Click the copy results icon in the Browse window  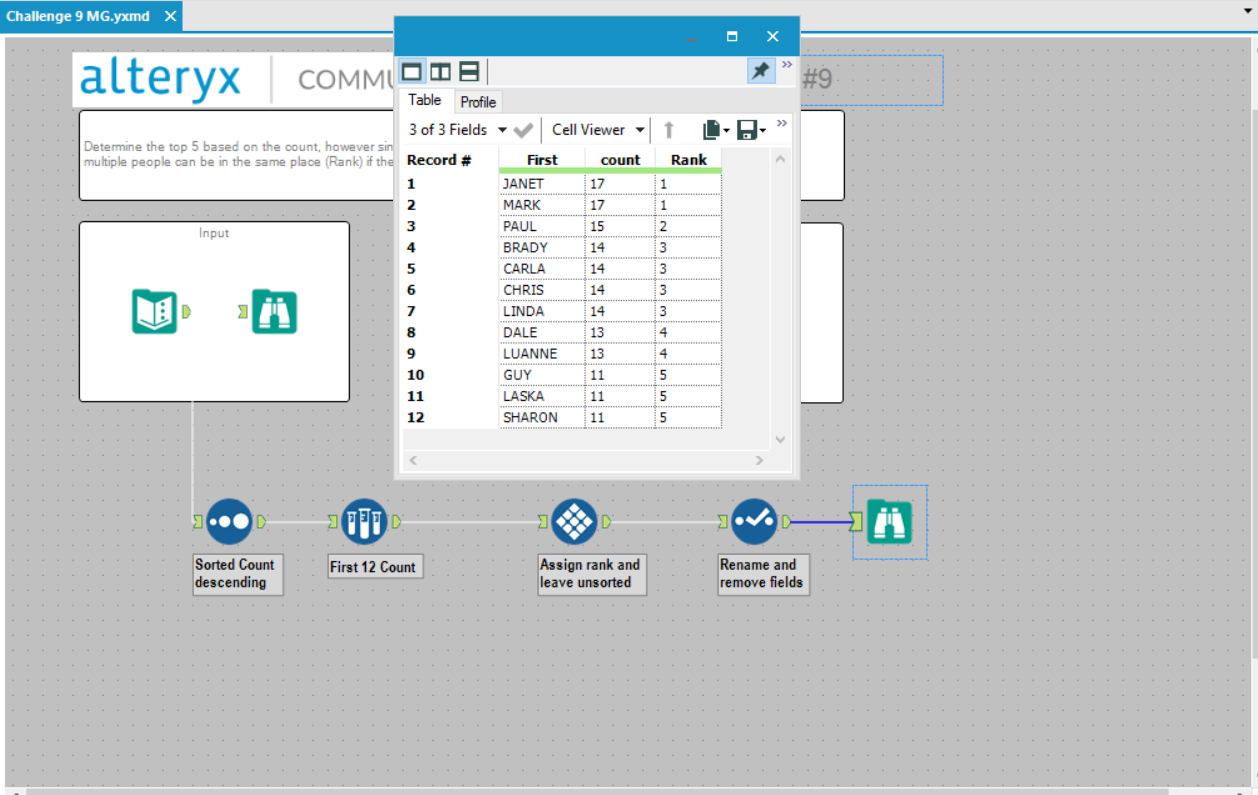(712, 129)
